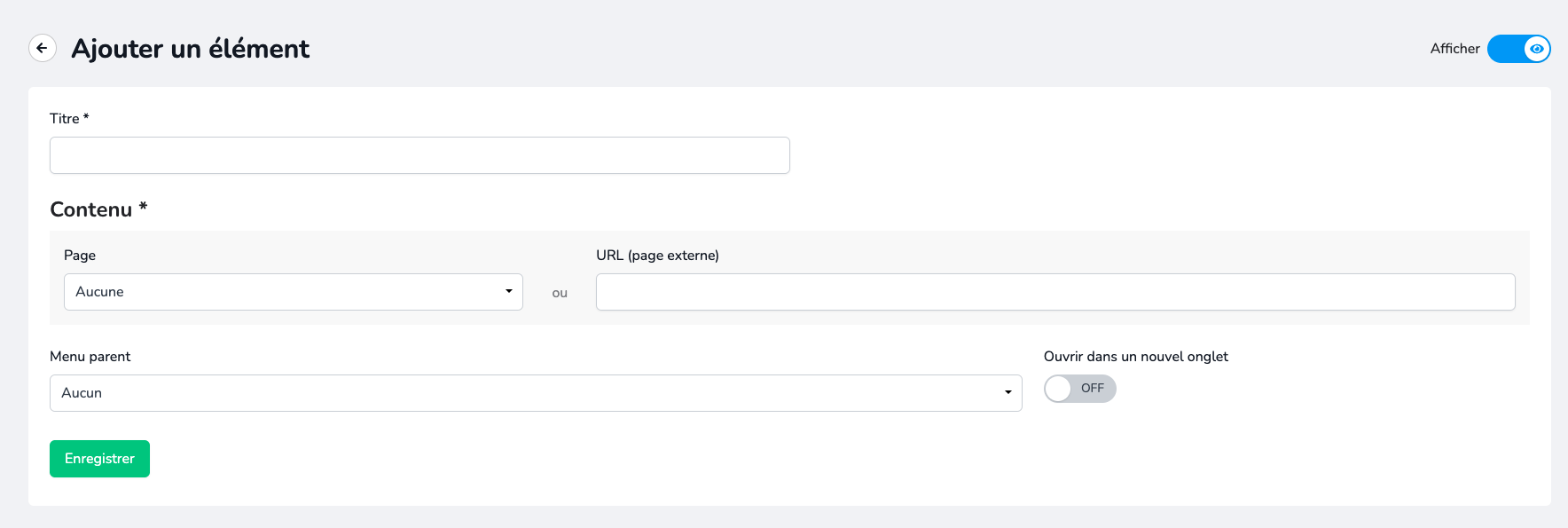Click the Menu parent label
Screen dimensions: 1568x528
point(90,357)
